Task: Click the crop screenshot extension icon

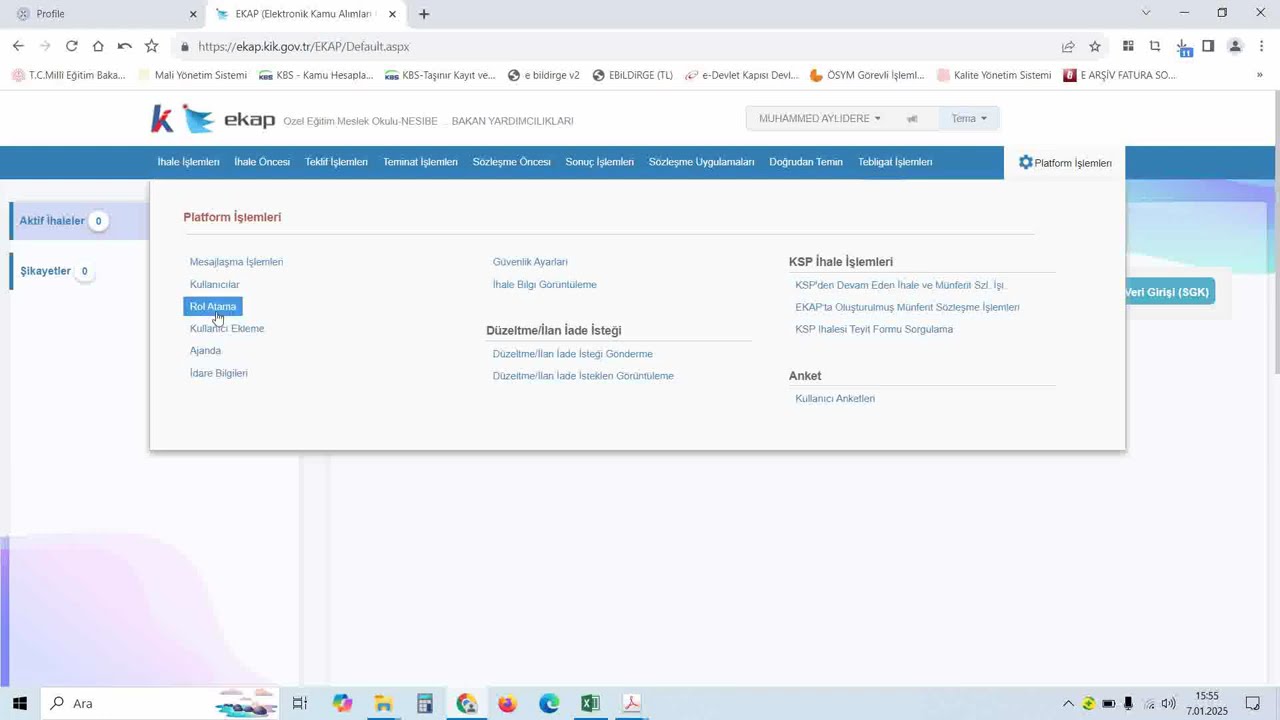Action: pos(1155,46)
